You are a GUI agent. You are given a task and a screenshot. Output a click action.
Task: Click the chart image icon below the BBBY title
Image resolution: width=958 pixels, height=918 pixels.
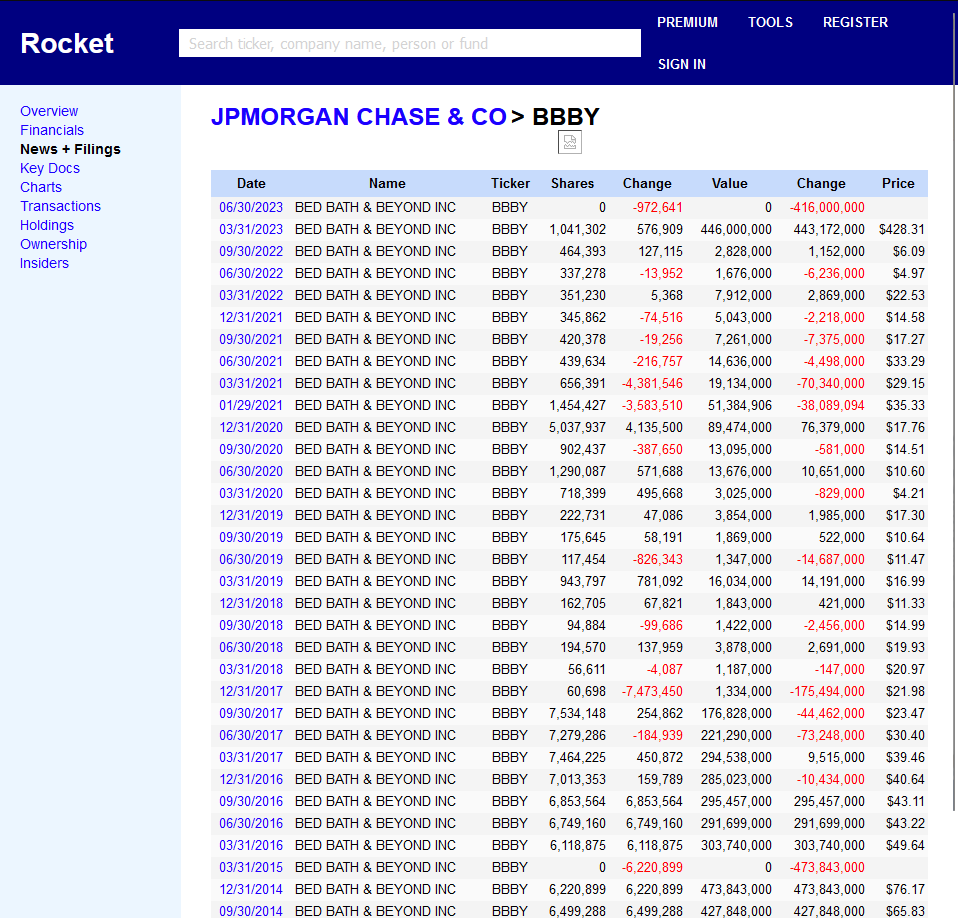569,142
